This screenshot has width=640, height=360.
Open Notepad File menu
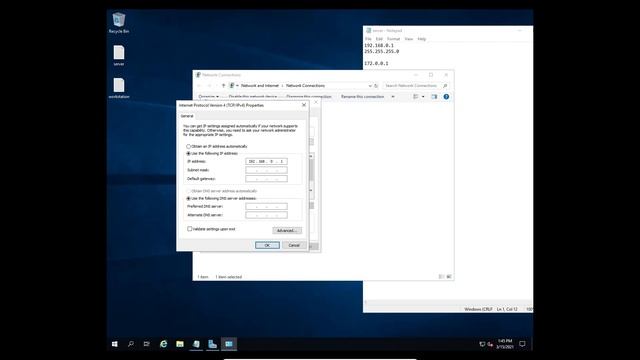tap(368, 39)
